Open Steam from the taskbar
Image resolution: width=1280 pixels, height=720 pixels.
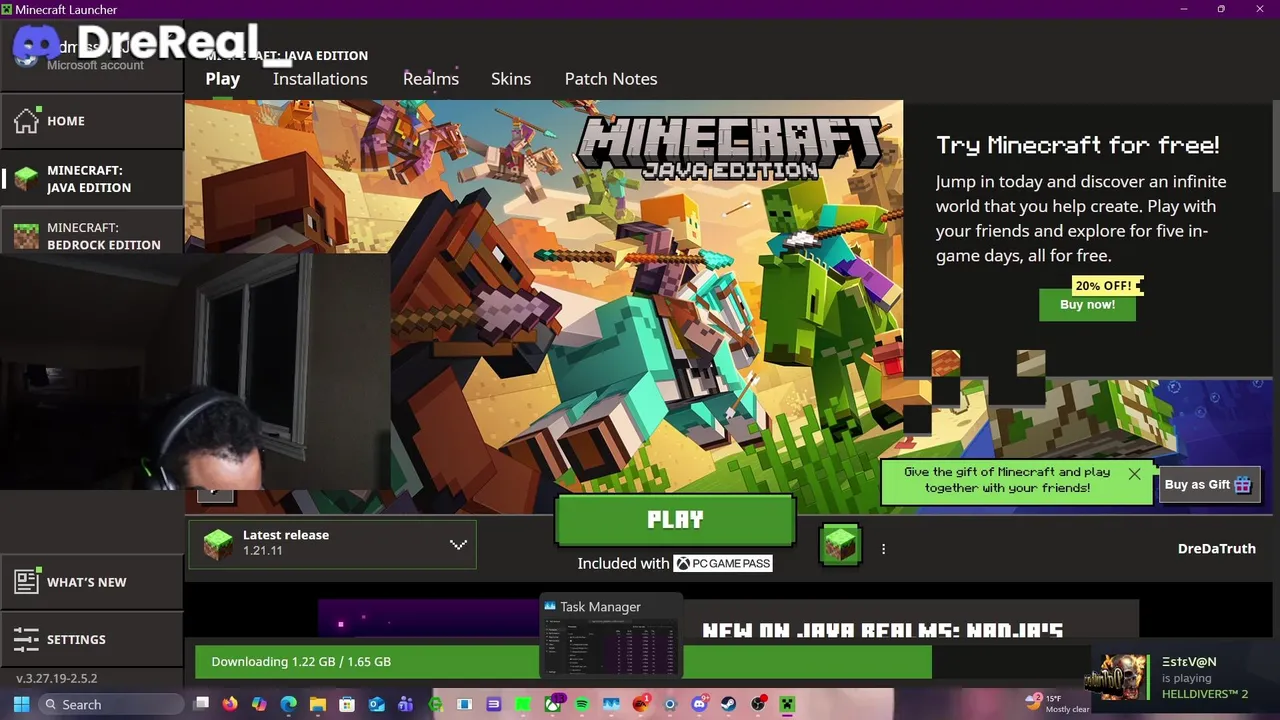coord(728,704)
